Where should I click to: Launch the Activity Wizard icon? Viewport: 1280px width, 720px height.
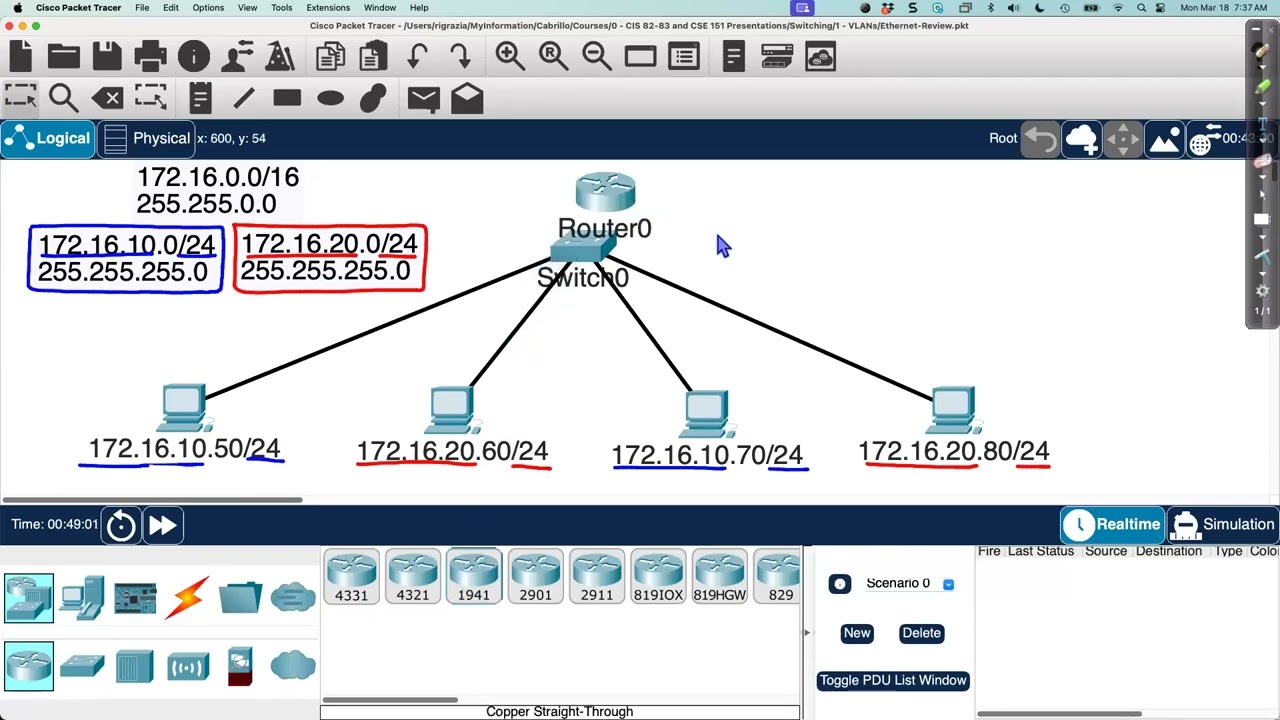tap(280, 57)
